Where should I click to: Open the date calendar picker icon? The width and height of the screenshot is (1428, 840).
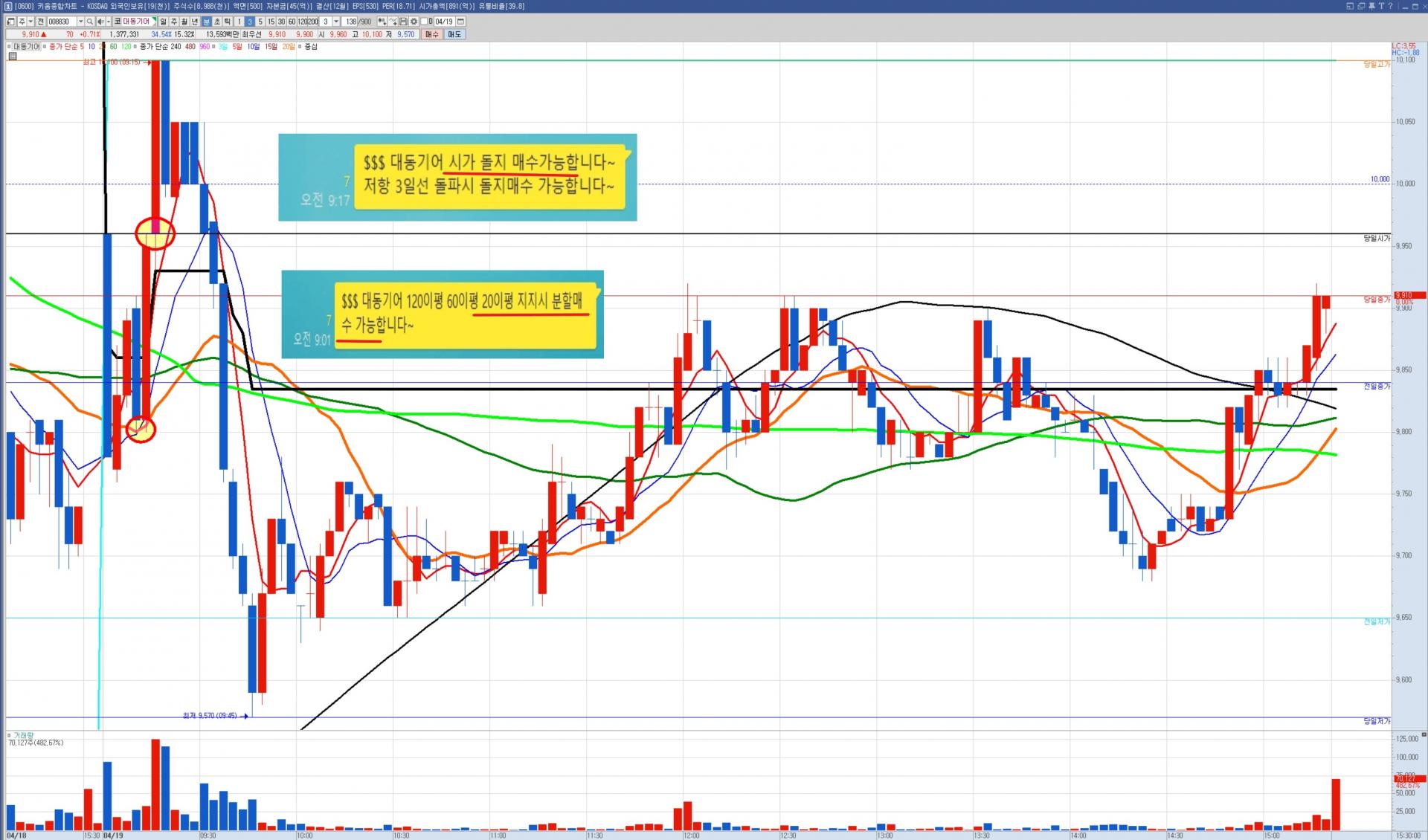460,22
